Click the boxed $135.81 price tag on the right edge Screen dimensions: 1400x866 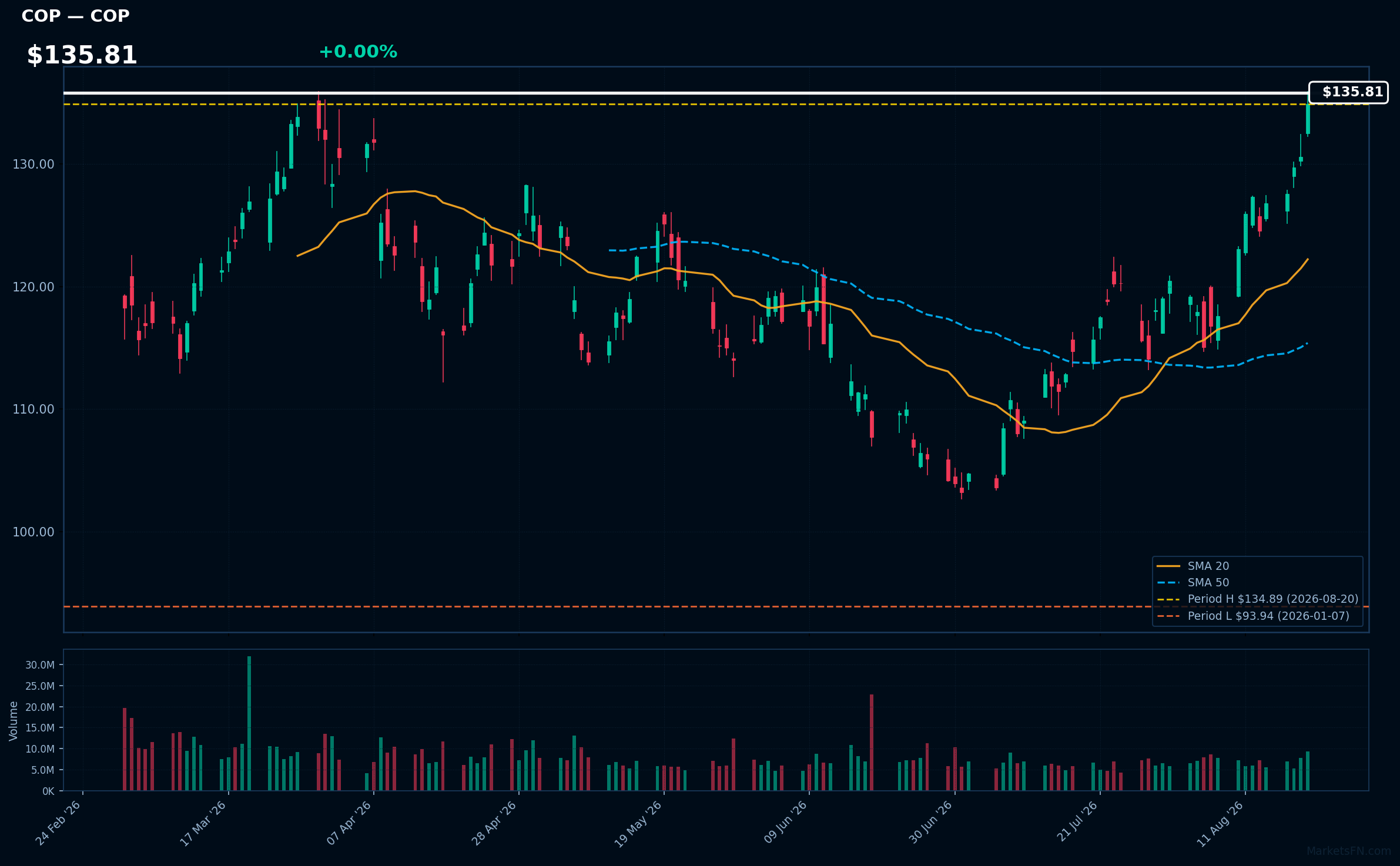coord(1348,92)
